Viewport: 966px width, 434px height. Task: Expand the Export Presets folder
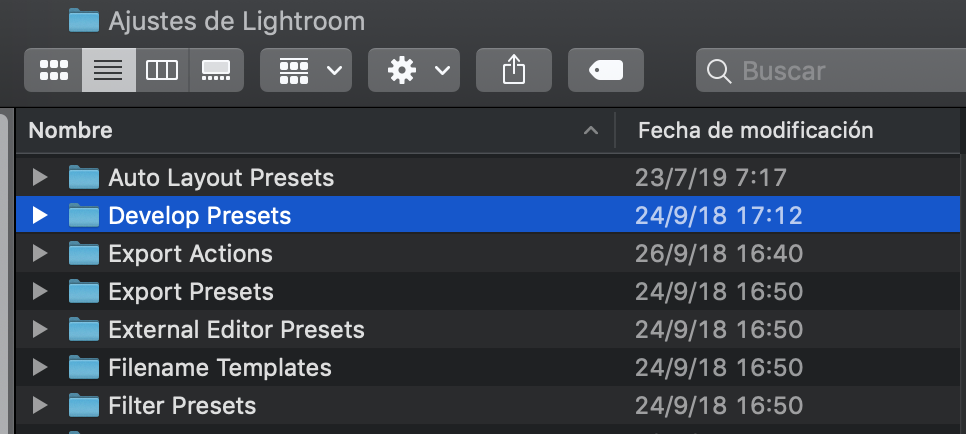click(x=40, y=292)
